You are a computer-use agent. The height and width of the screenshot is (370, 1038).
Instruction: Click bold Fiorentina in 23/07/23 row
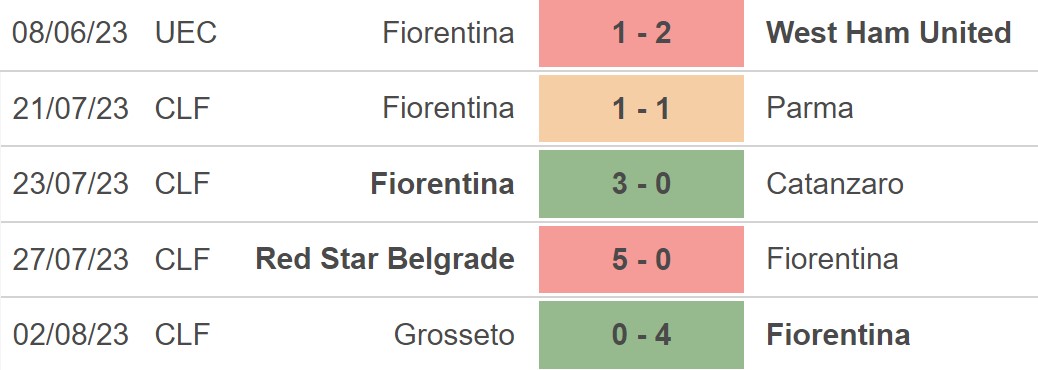442,183
